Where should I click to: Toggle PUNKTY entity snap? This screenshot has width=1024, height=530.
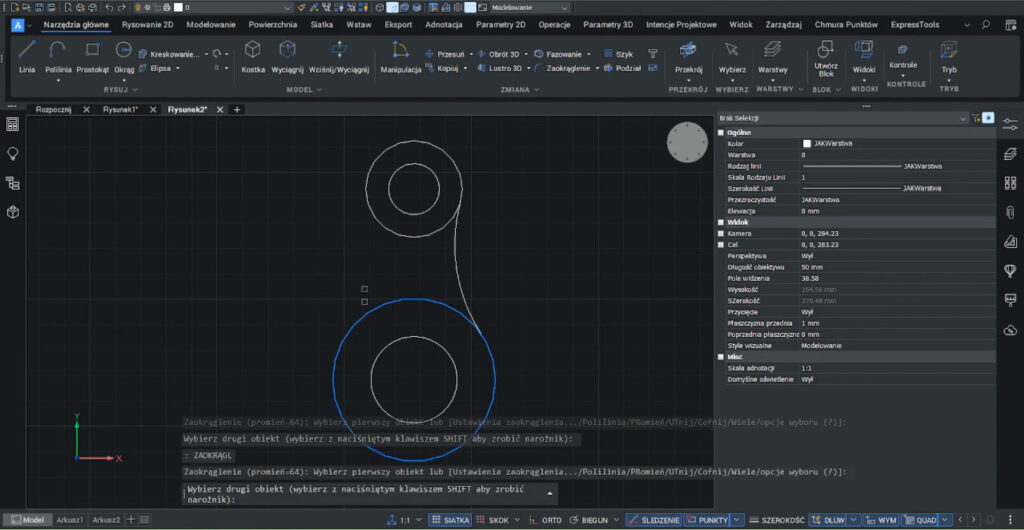707,520
